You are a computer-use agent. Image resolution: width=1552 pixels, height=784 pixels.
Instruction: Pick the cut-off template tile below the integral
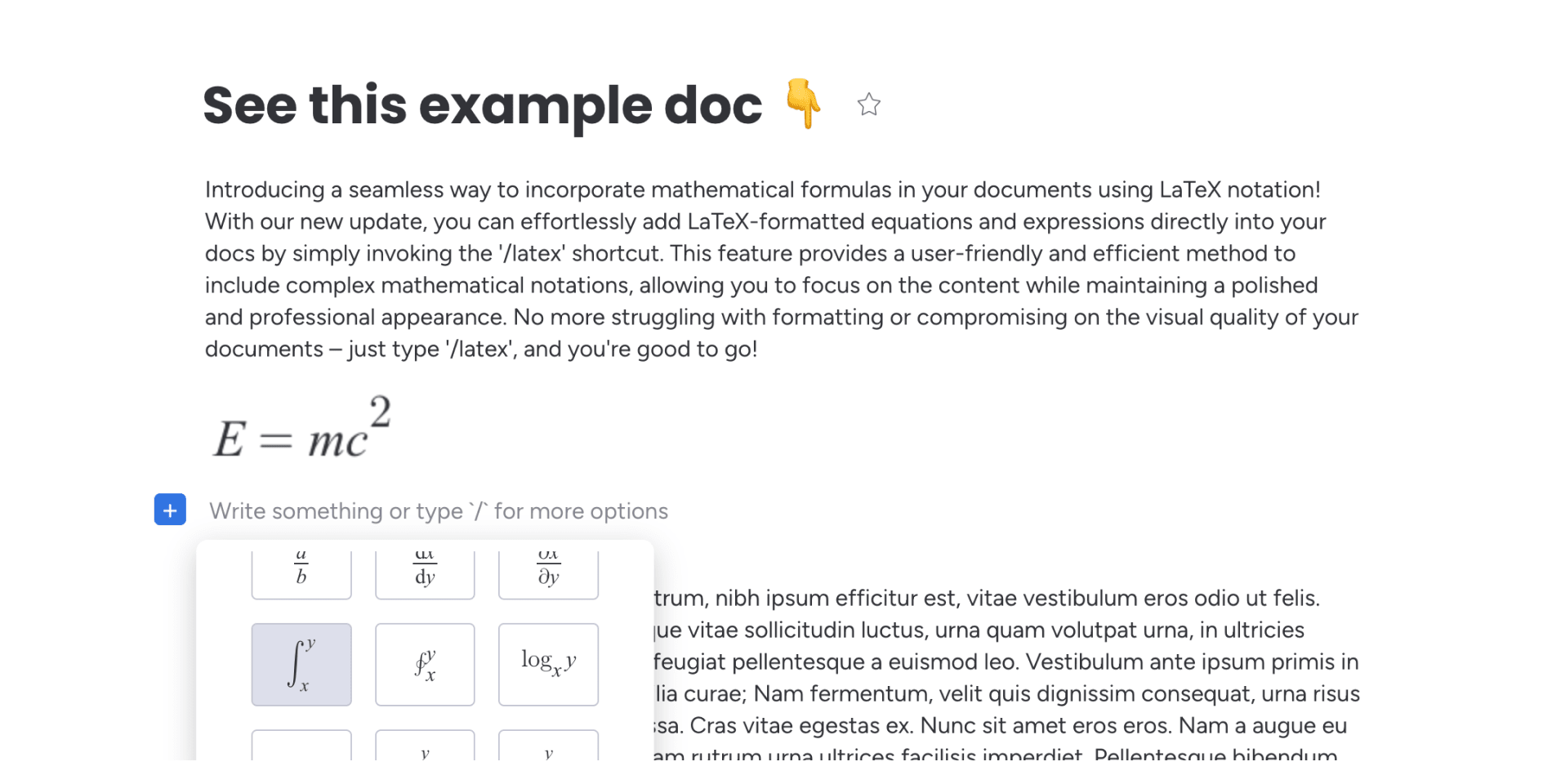pos(301,746)
